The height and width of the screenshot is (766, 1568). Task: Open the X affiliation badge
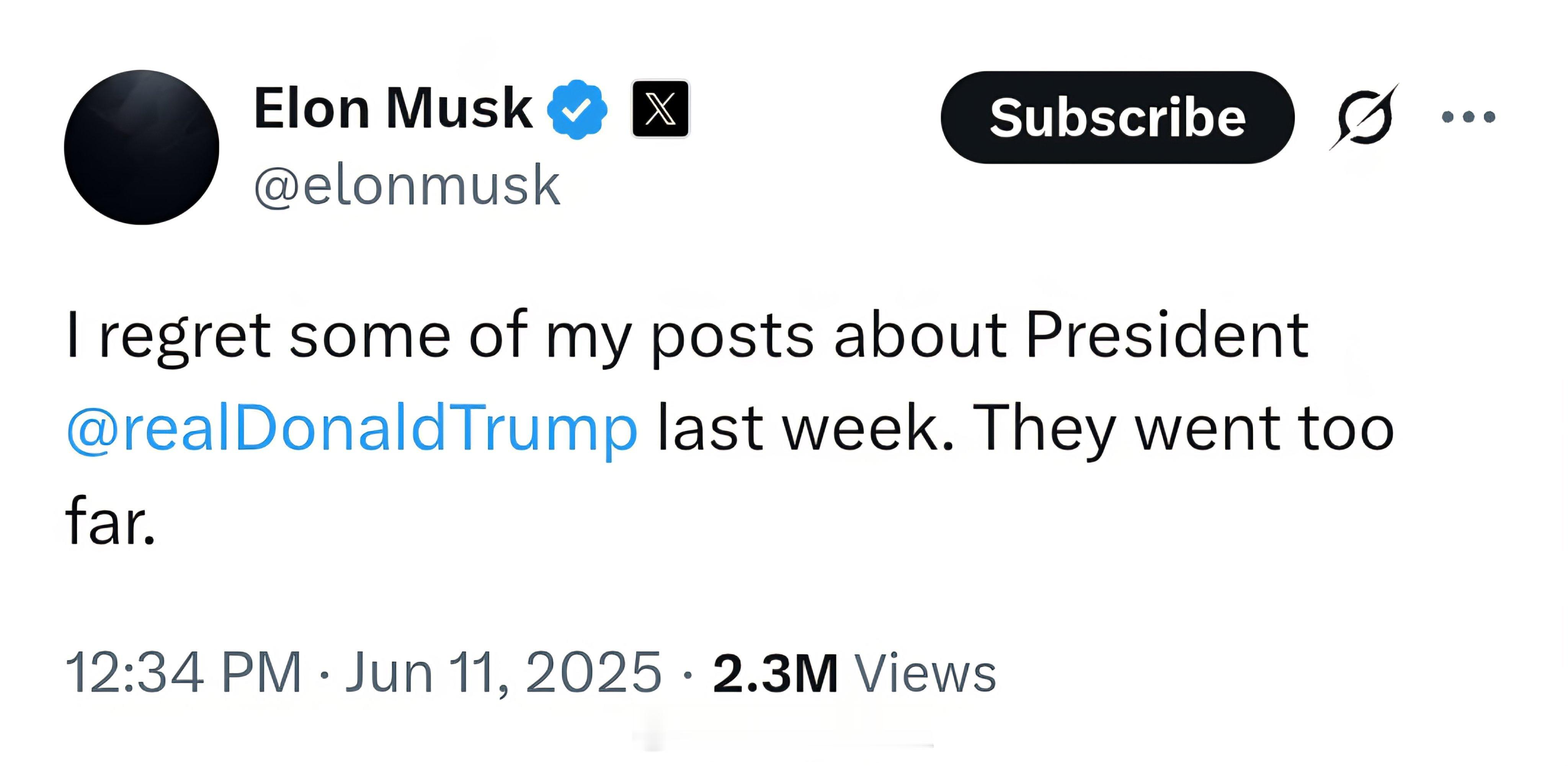click(x=660, y=109)
